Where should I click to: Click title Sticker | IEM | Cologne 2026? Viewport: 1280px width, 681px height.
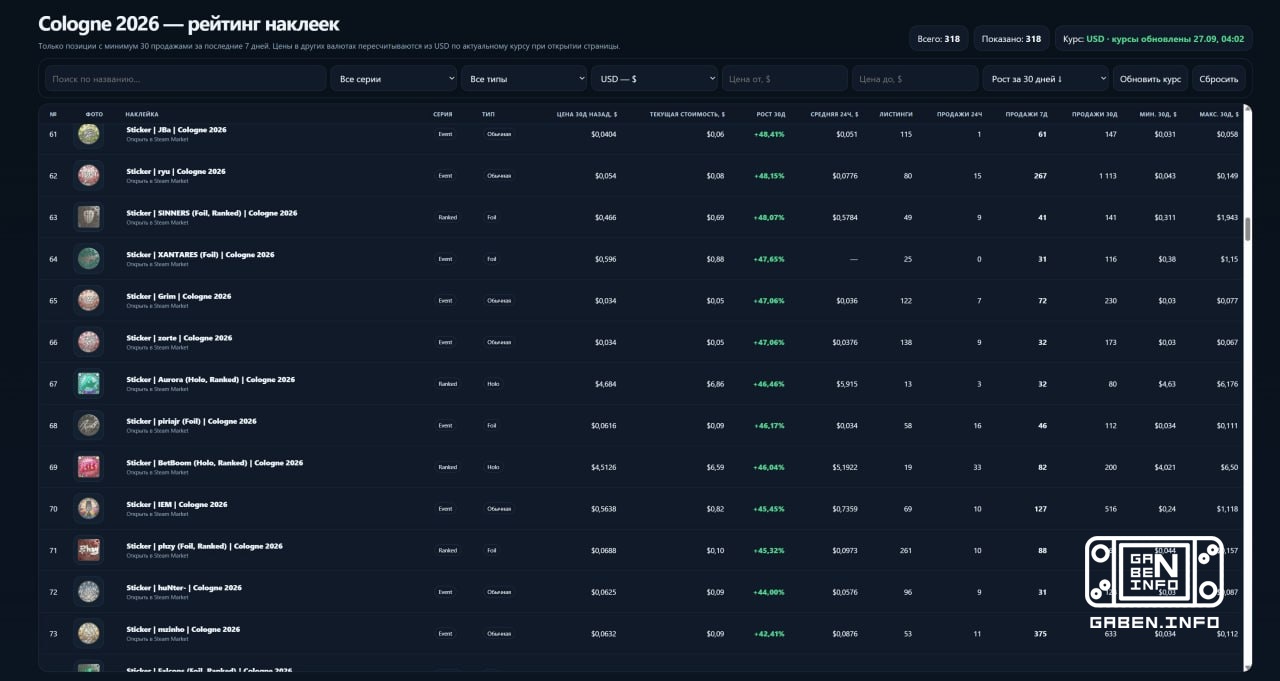[177, 504]
